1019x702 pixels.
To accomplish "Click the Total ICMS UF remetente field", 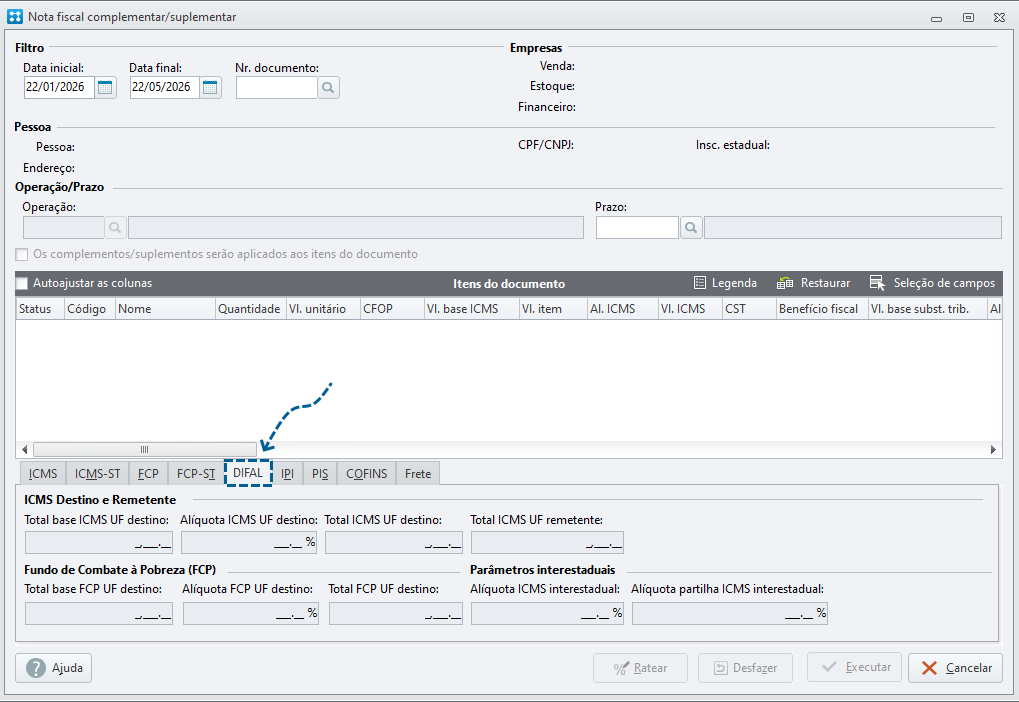I will click(x=547, y=542).
